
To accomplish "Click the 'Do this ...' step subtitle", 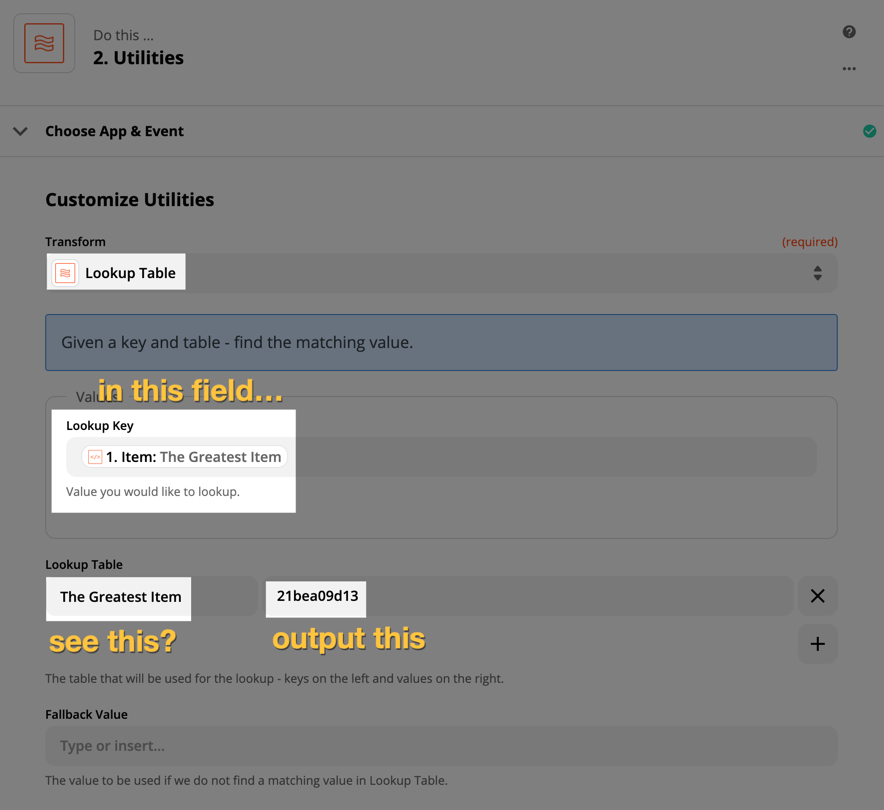I will click(123, 36).
